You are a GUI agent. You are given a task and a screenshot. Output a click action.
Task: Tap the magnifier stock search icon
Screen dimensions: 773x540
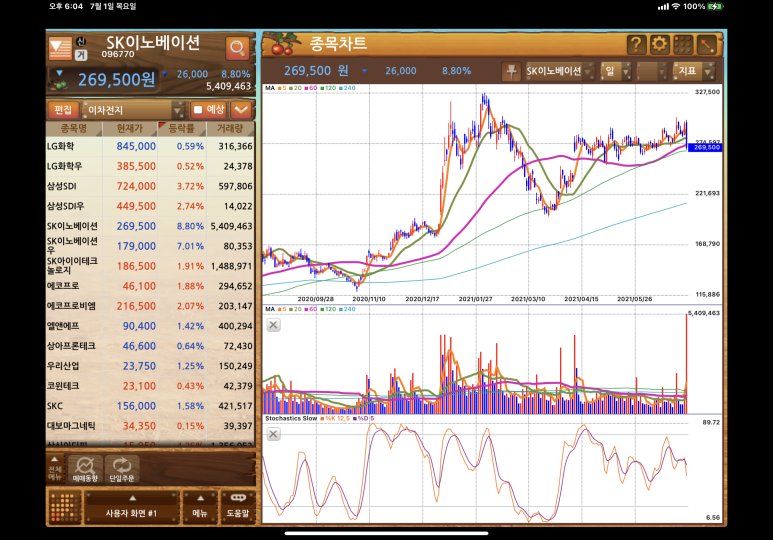coord(237,48)
